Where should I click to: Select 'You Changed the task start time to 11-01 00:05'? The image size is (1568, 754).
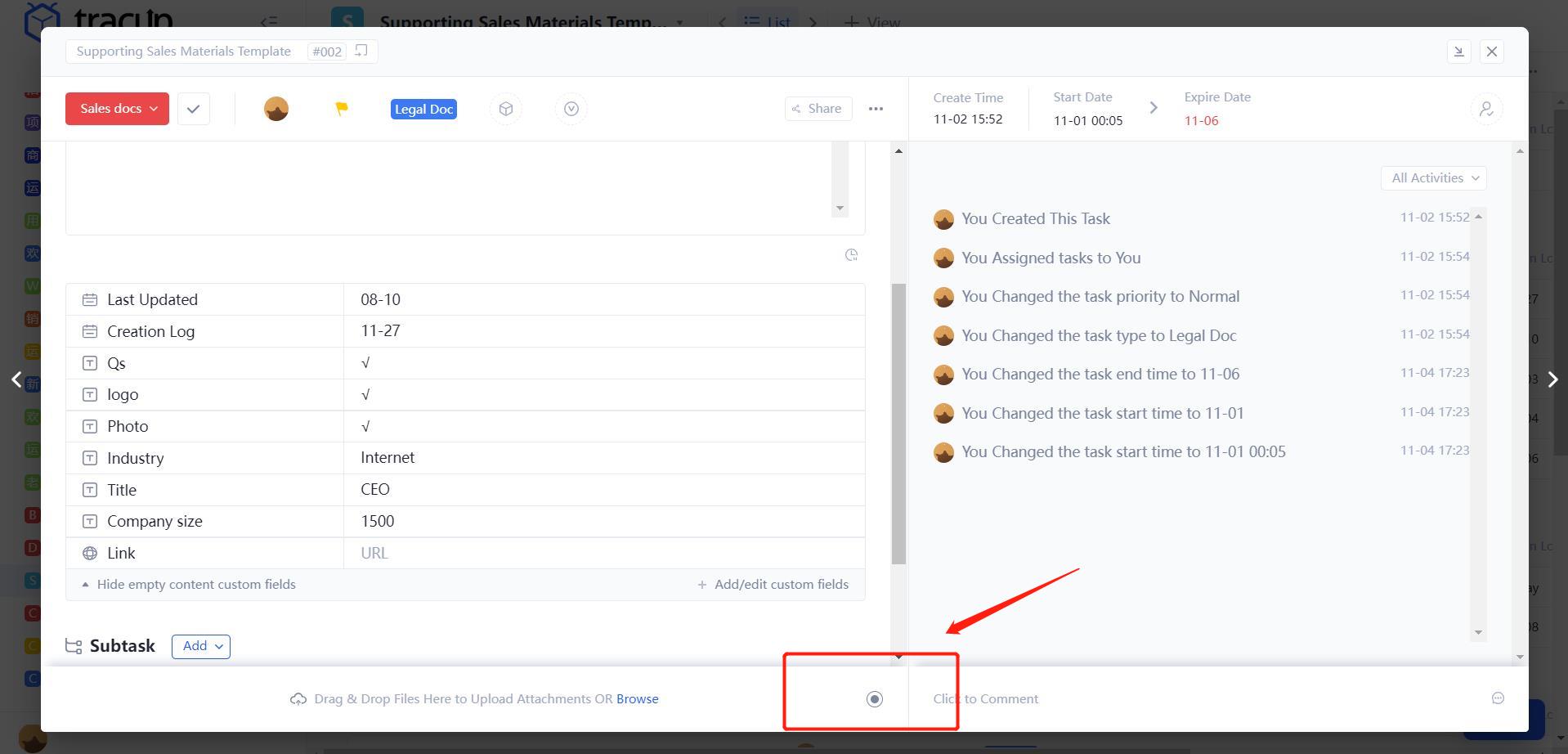1123,452
